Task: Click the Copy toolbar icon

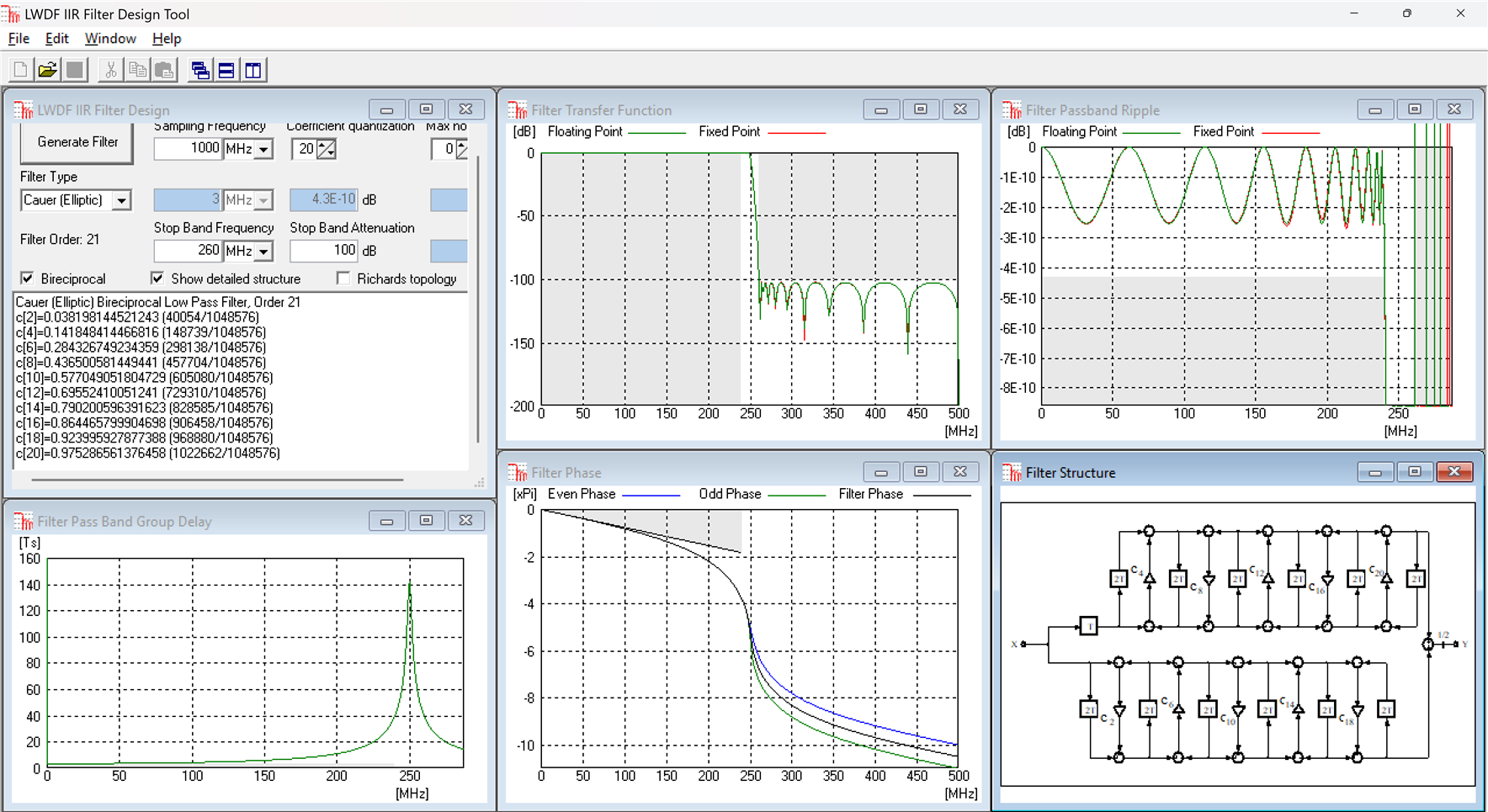Action: click(x=137, y=70)
